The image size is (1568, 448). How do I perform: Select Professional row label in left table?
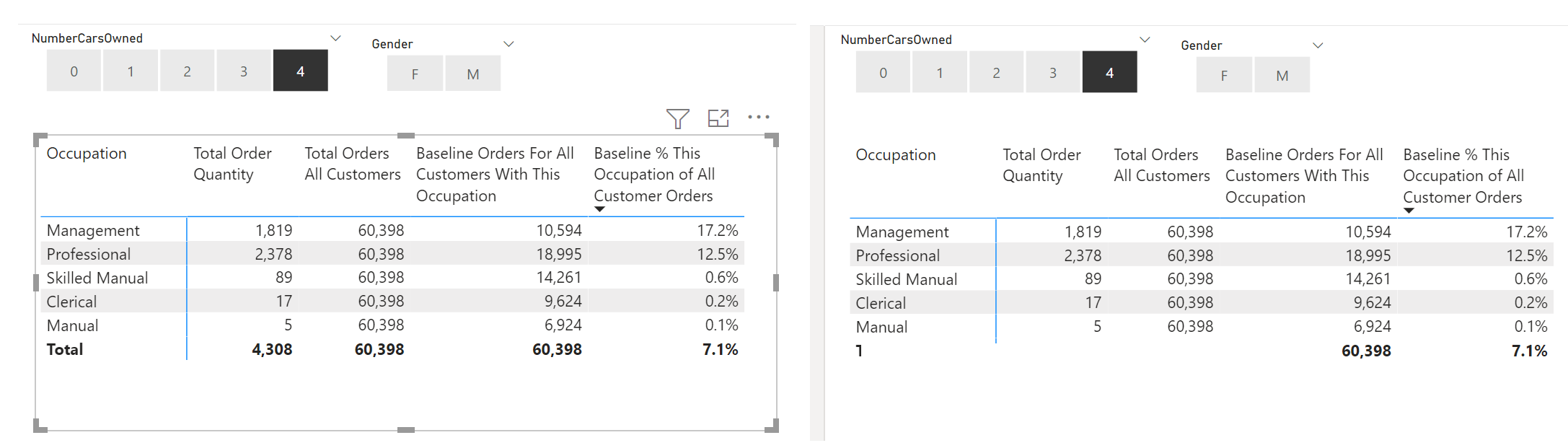point(89,255)
